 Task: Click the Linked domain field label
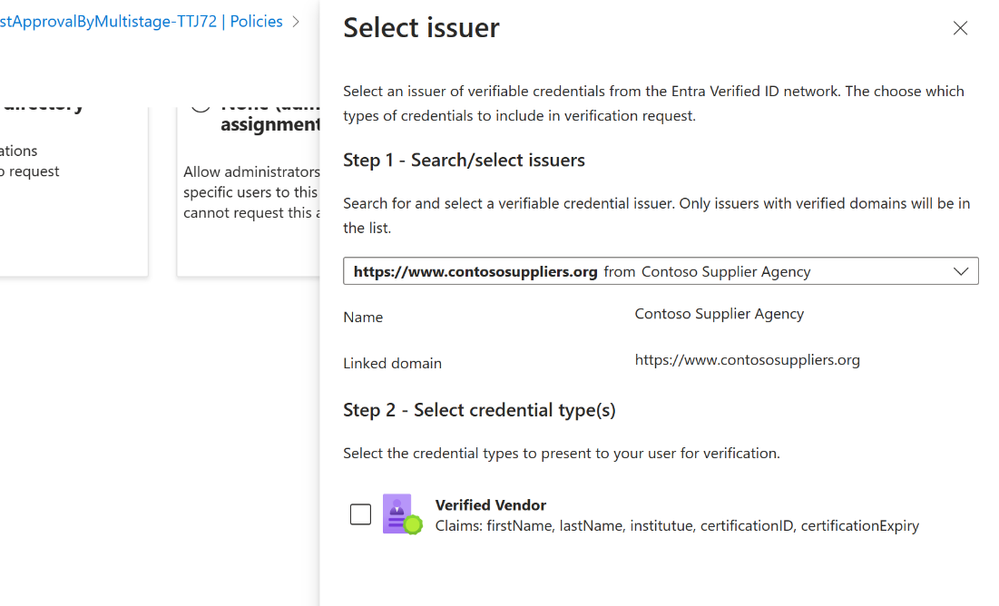(392, 363)
